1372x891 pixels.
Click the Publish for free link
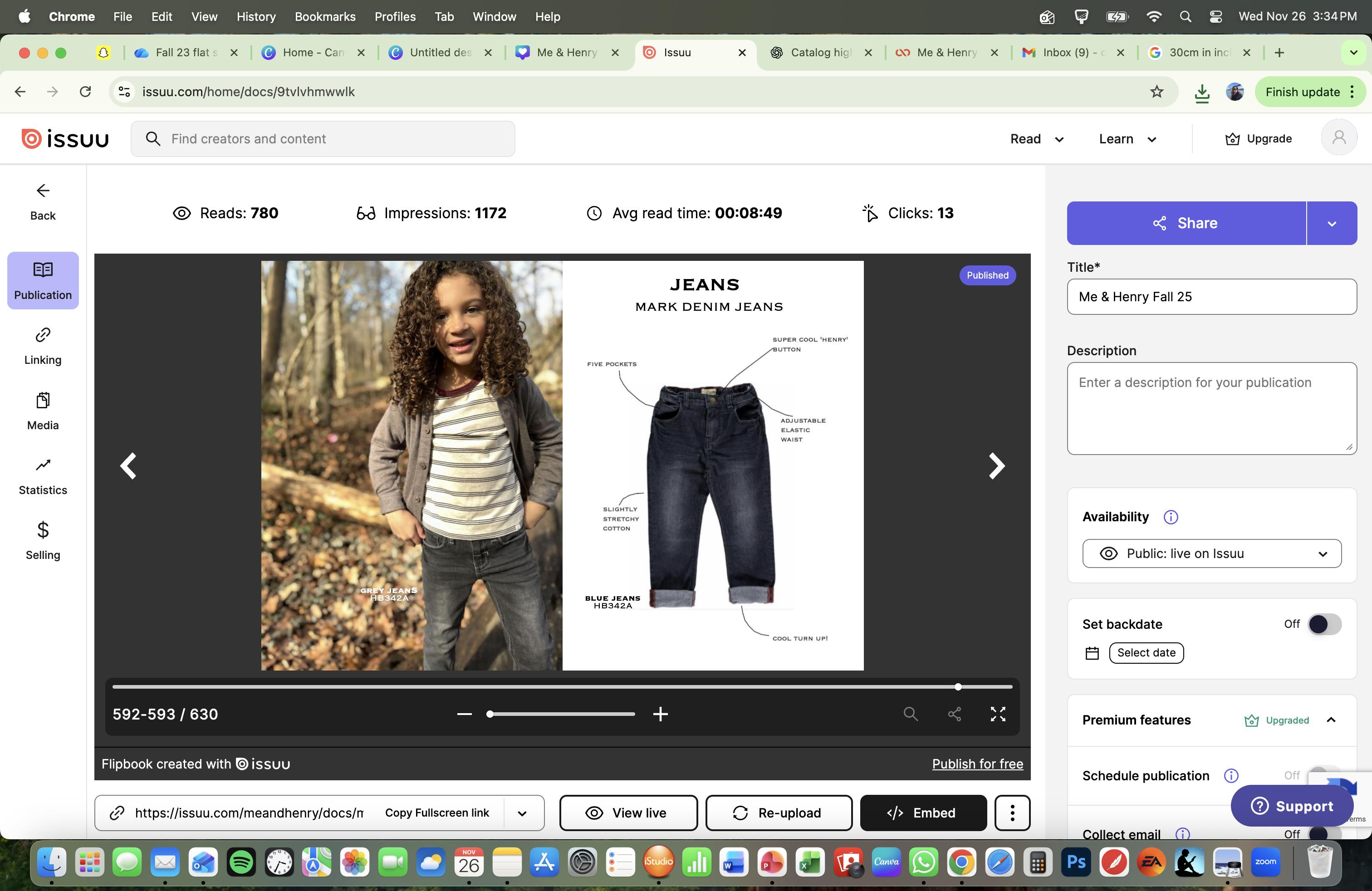pos(977,764)
